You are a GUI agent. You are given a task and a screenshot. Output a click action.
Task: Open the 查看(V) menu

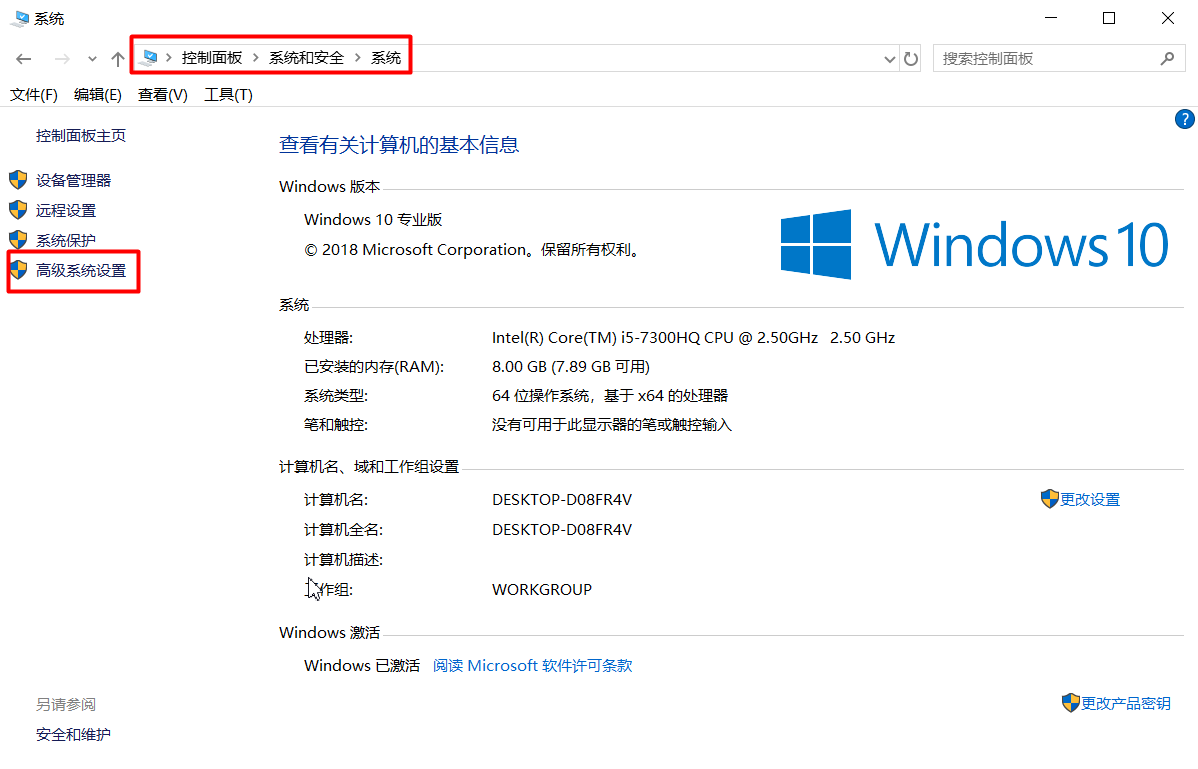point(163,95)
